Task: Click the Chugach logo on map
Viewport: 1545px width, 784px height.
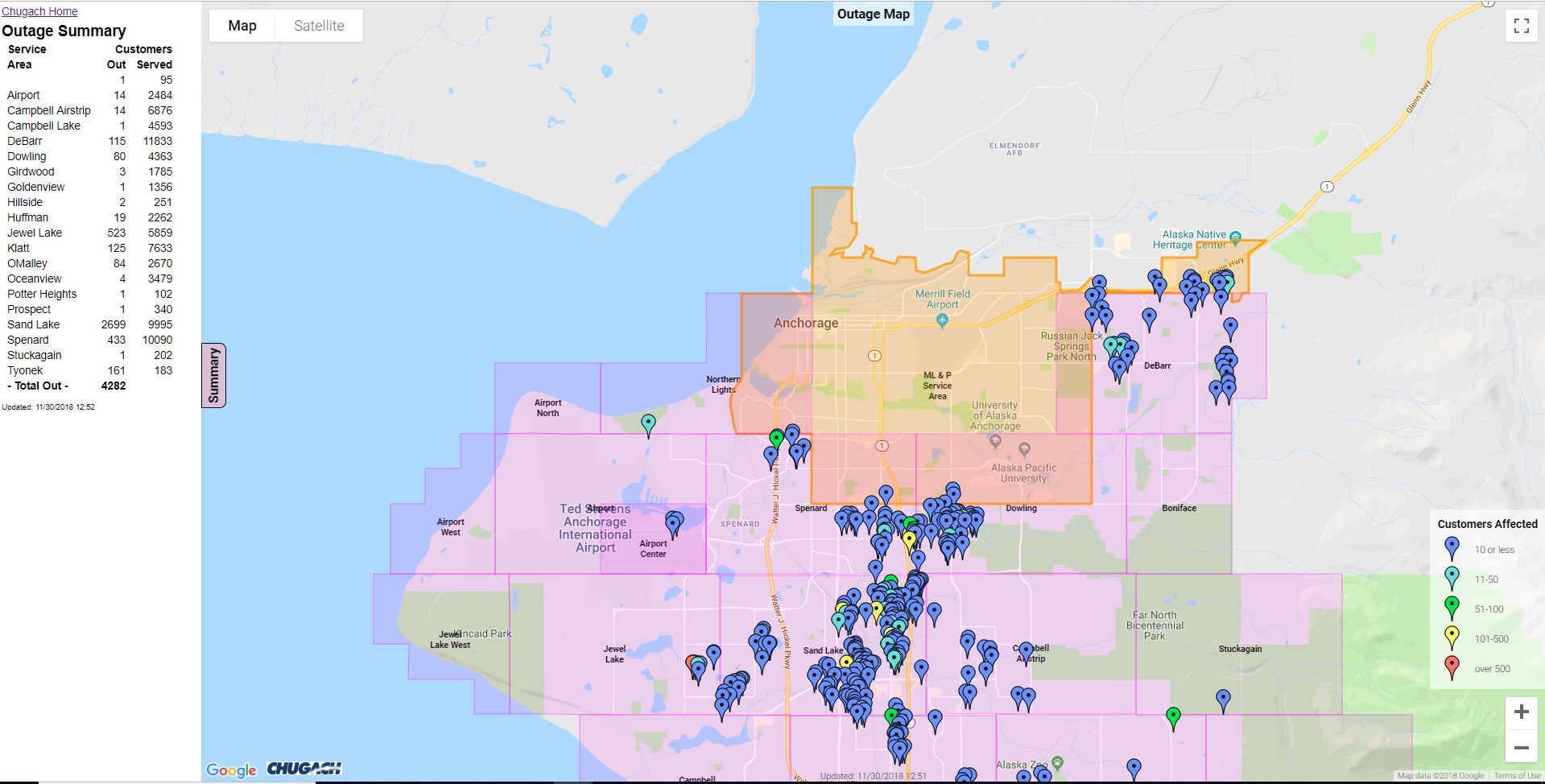Action: point(304,769)
